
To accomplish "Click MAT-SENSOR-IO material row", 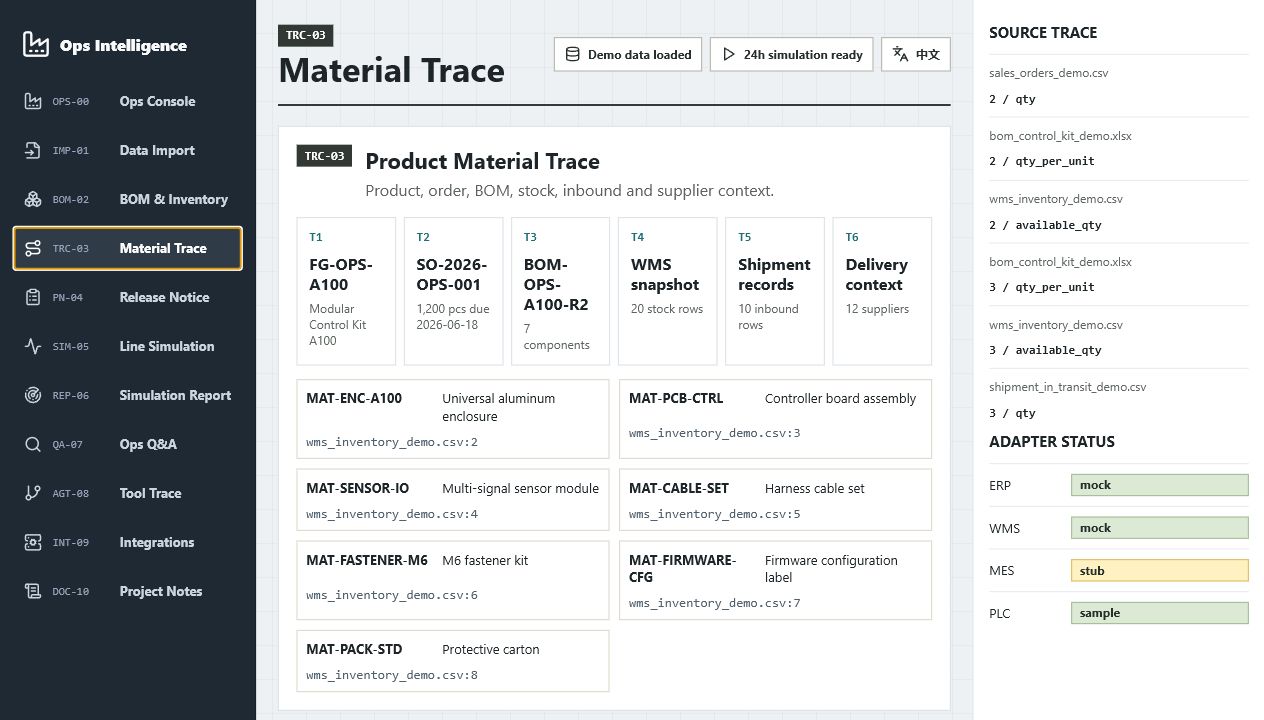I will (x=453, y=500).
